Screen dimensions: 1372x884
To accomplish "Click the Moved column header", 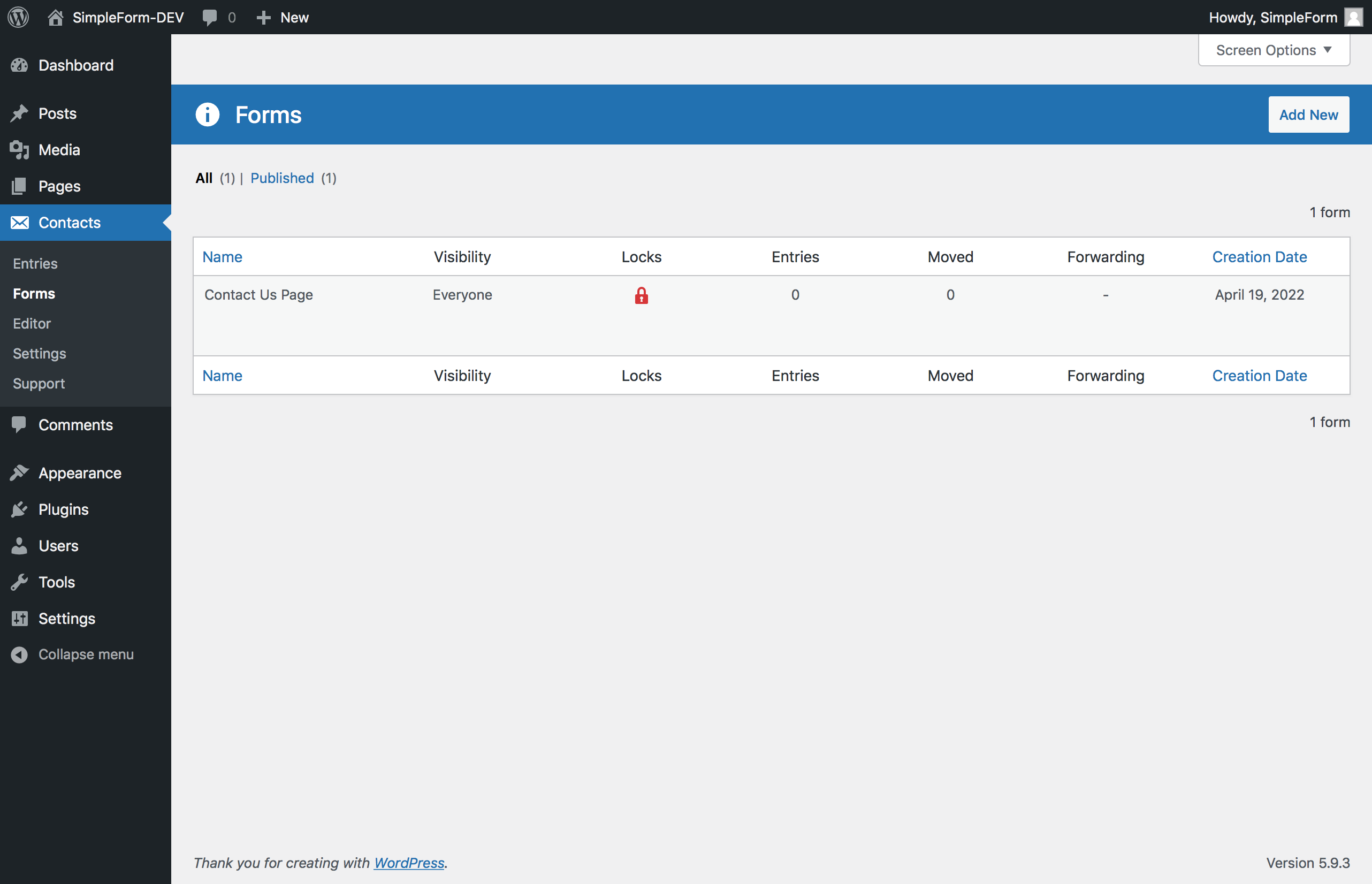I will (950, 257).
